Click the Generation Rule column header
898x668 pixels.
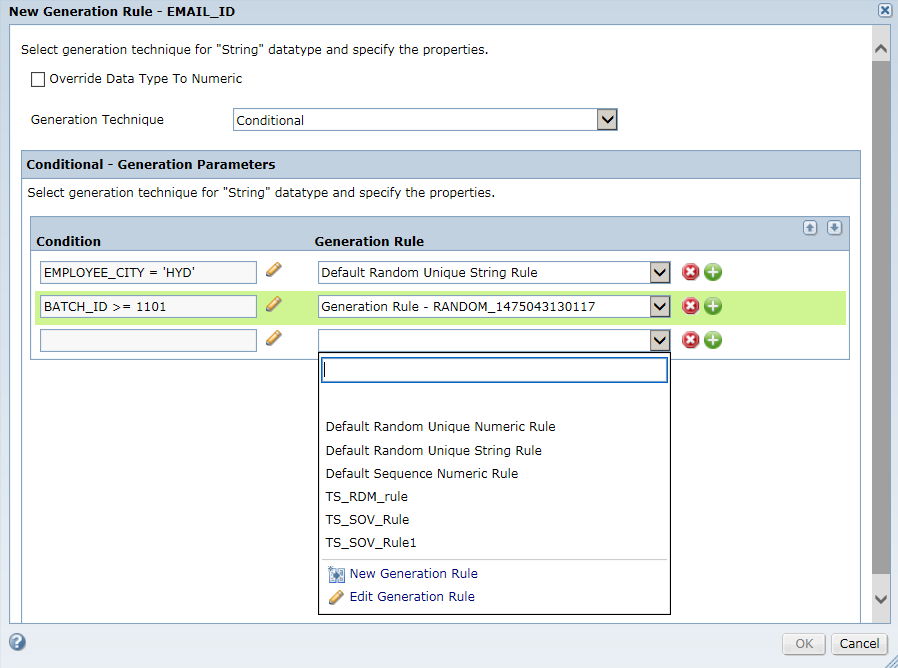pos(369,242)
